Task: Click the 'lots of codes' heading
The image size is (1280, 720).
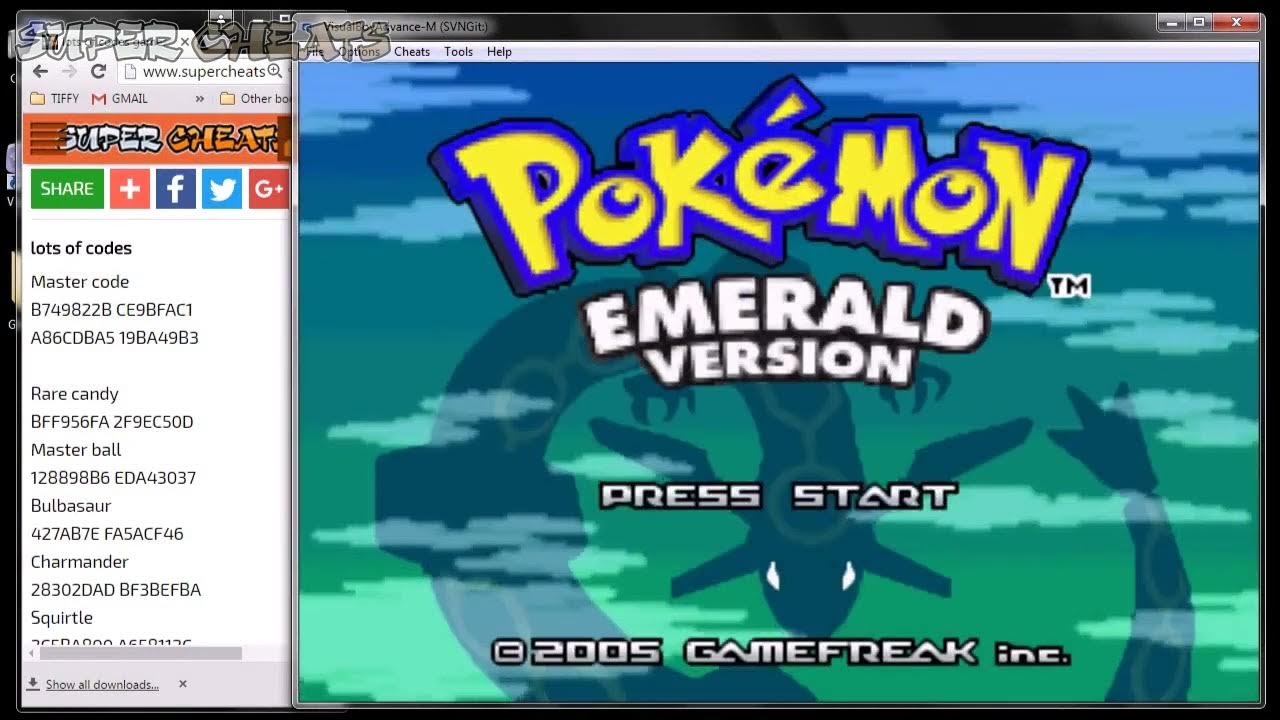Action: point(81,248)
